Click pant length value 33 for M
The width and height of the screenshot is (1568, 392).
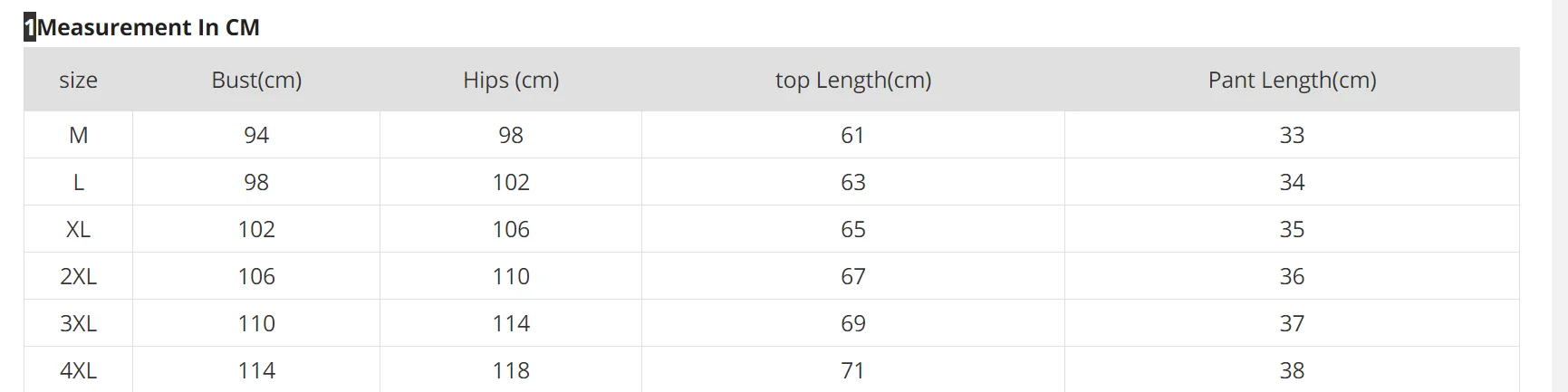pyautogui.click(x=1292, y=135)
